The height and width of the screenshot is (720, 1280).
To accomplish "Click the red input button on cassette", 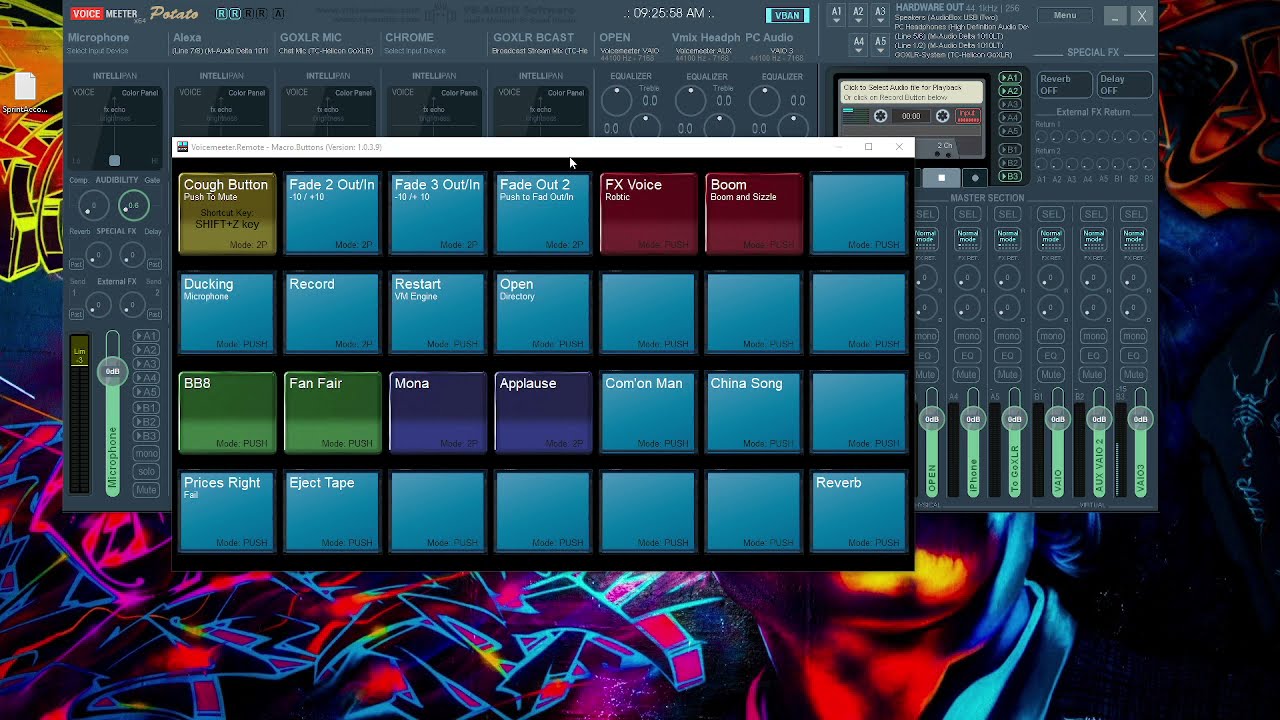I will [968, 116].
